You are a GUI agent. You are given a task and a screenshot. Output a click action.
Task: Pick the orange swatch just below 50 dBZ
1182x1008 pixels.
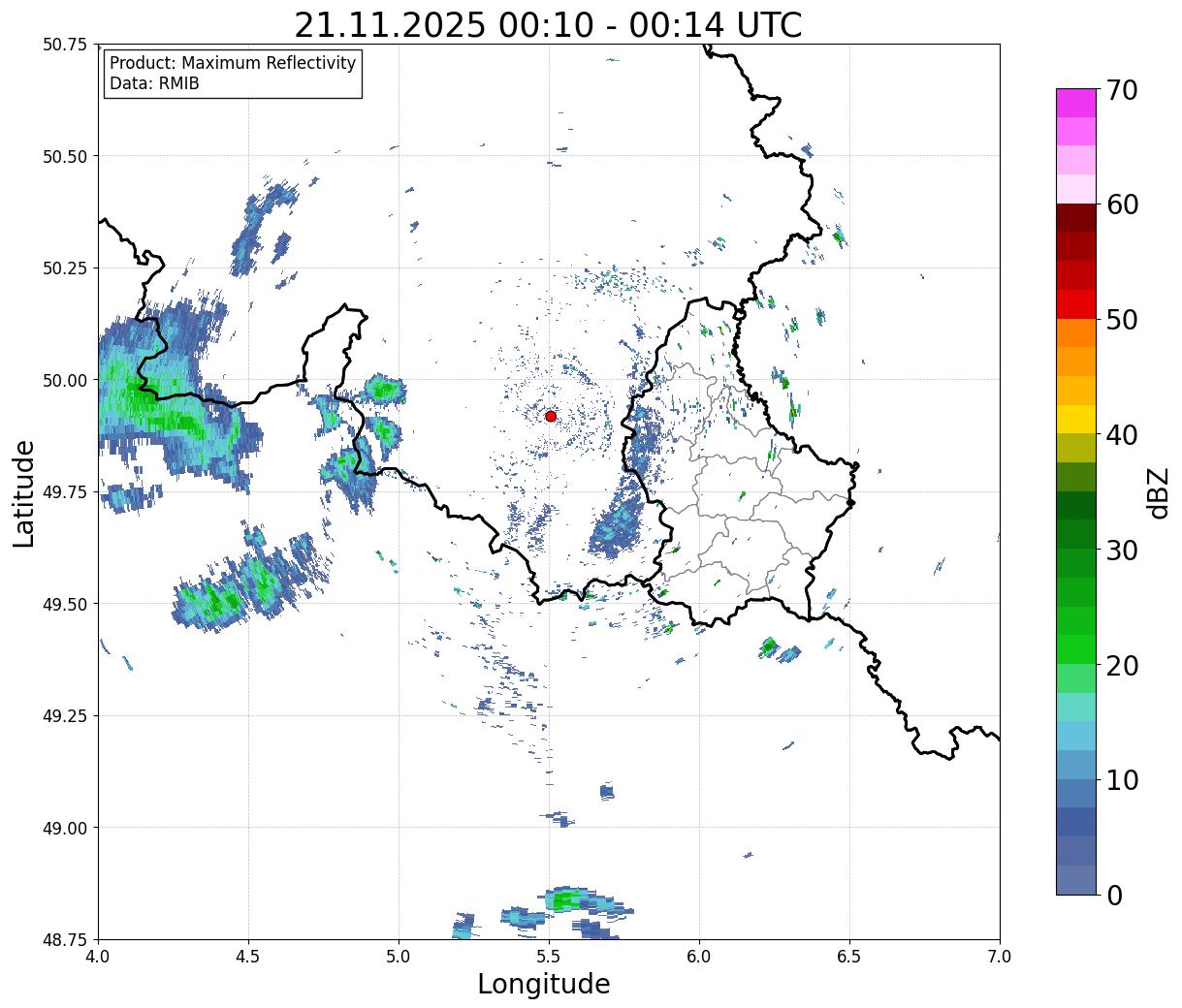point(1076,332)
